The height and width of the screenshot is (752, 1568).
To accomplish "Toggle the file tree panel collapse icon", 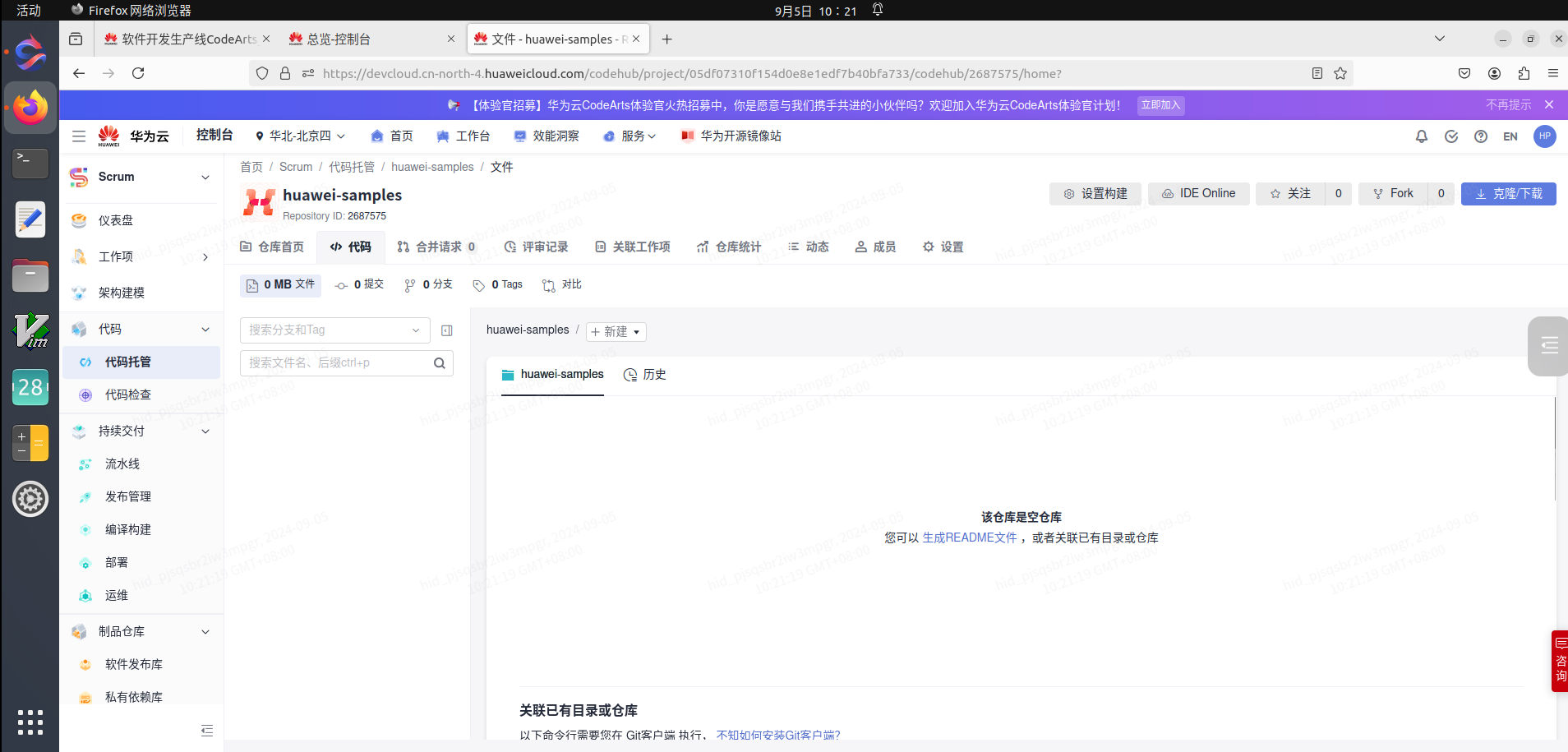I will click(x=447, y=330).
